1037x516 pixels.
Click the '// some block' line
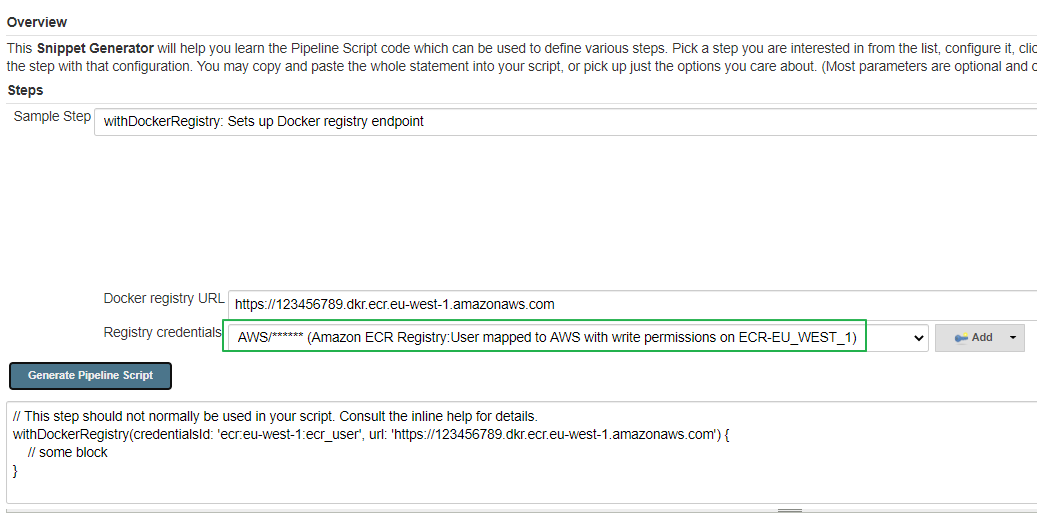point(67,453)
